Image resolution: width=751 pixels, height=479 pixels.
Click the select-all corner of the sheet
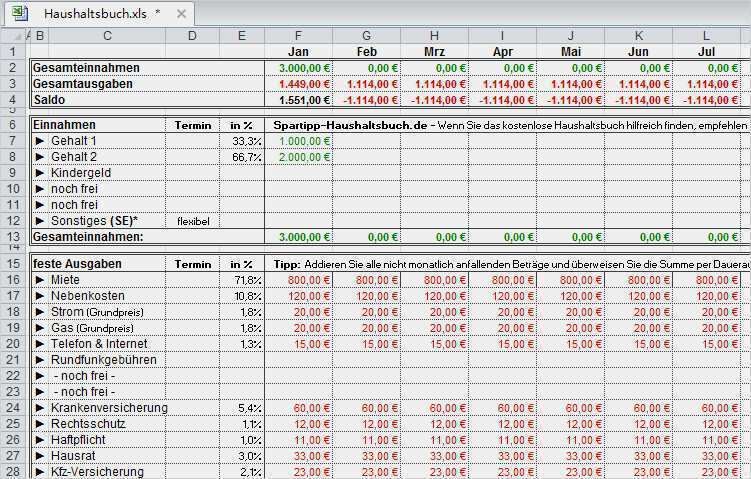coord(14,35)
